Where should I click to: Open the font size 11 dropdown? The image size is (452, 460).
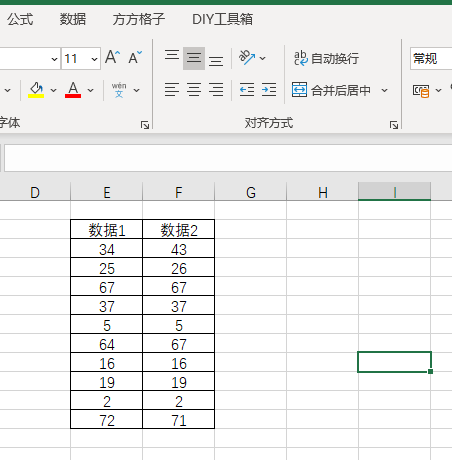pos(94,59)
